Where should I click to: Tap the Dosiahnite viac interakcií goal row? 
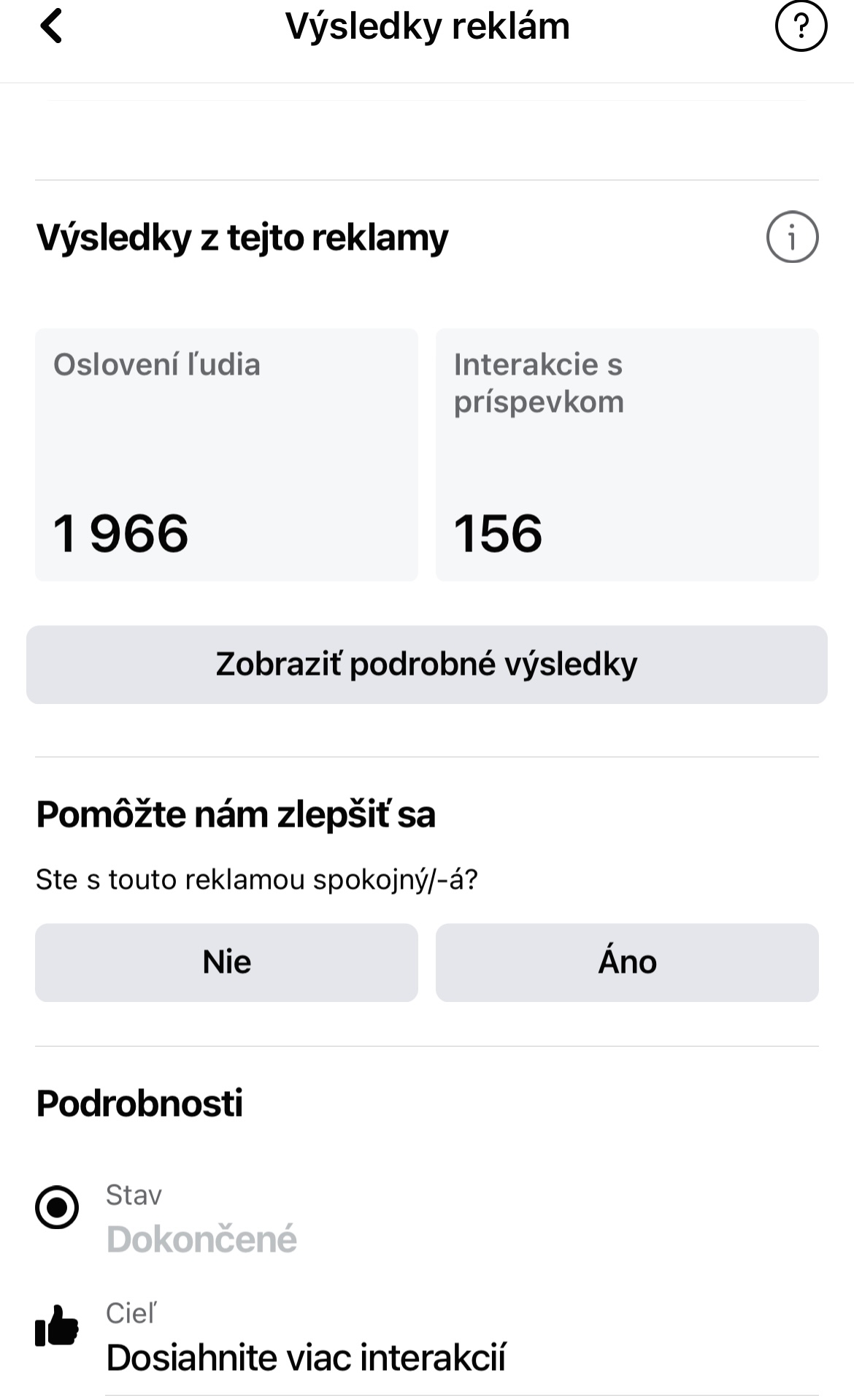[461, 1336]
